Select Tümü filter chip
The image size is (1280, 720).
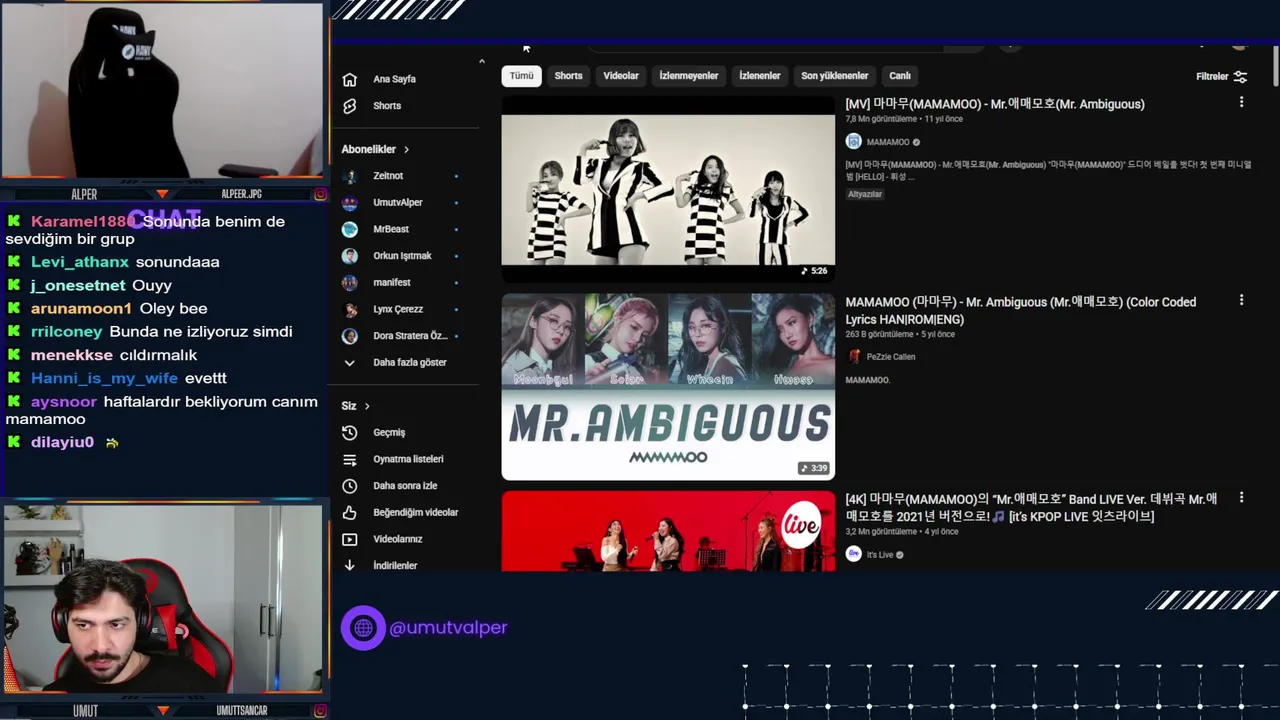(x=522, y=76)
